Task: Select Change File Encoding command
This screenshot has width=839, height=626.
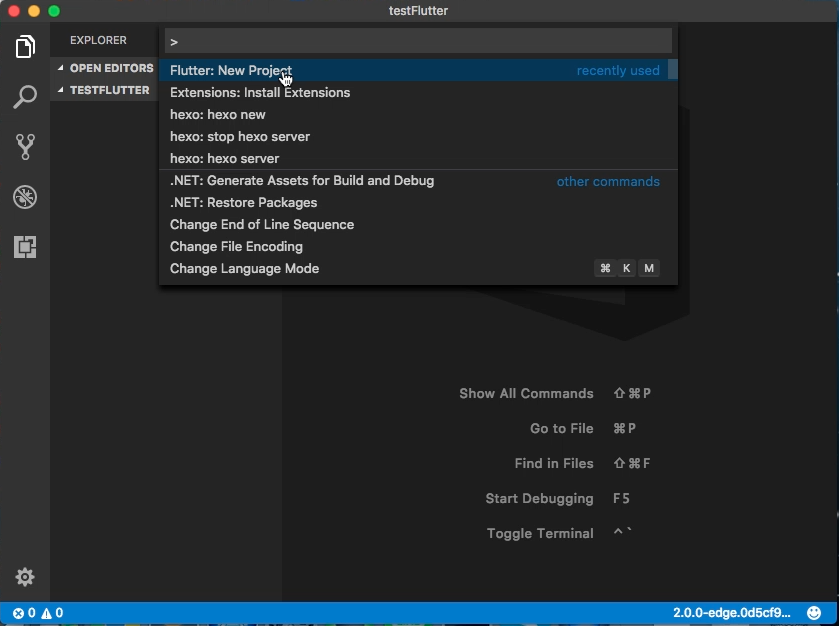Action: point(418,246)
